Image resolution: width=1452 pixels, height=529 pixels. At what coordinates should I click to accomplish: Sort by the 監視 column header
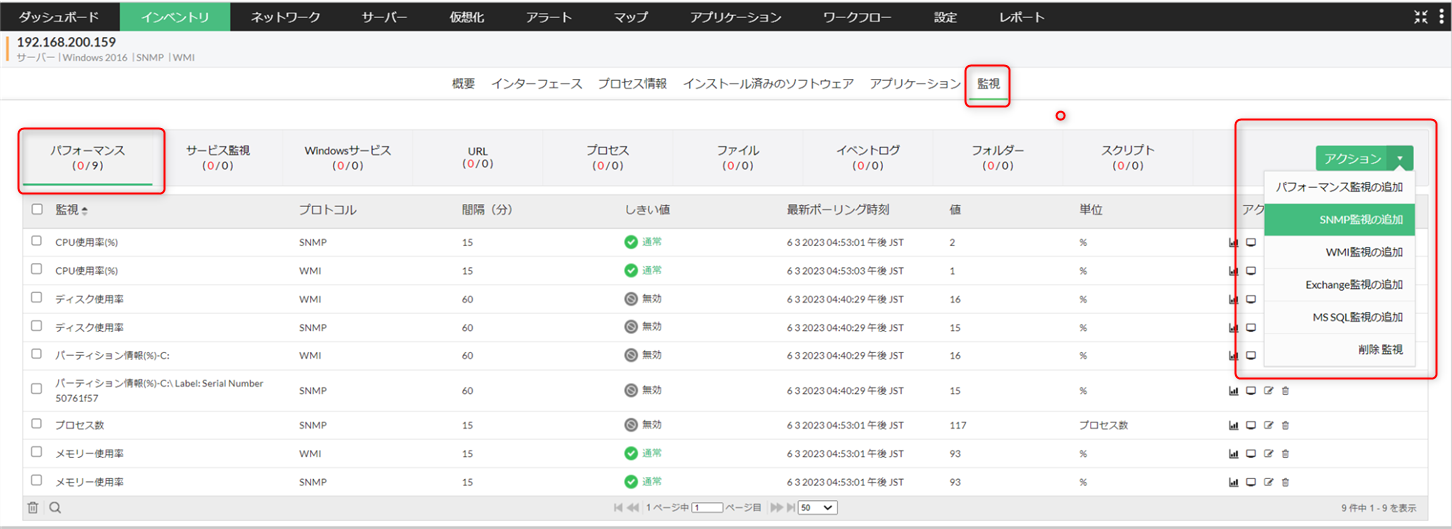71,210
